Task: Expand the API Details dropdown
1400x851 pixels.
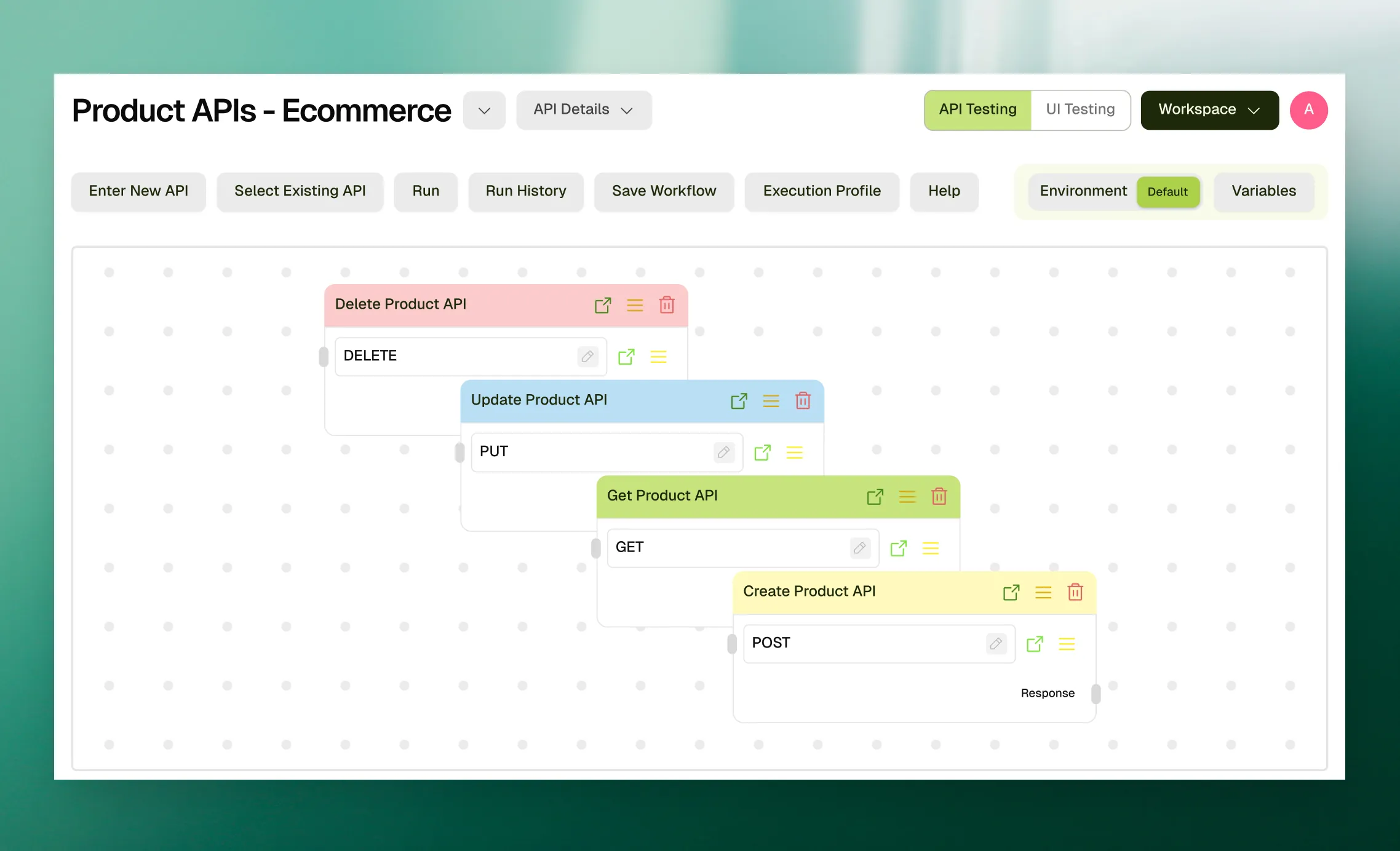Action: click(583, 110)
